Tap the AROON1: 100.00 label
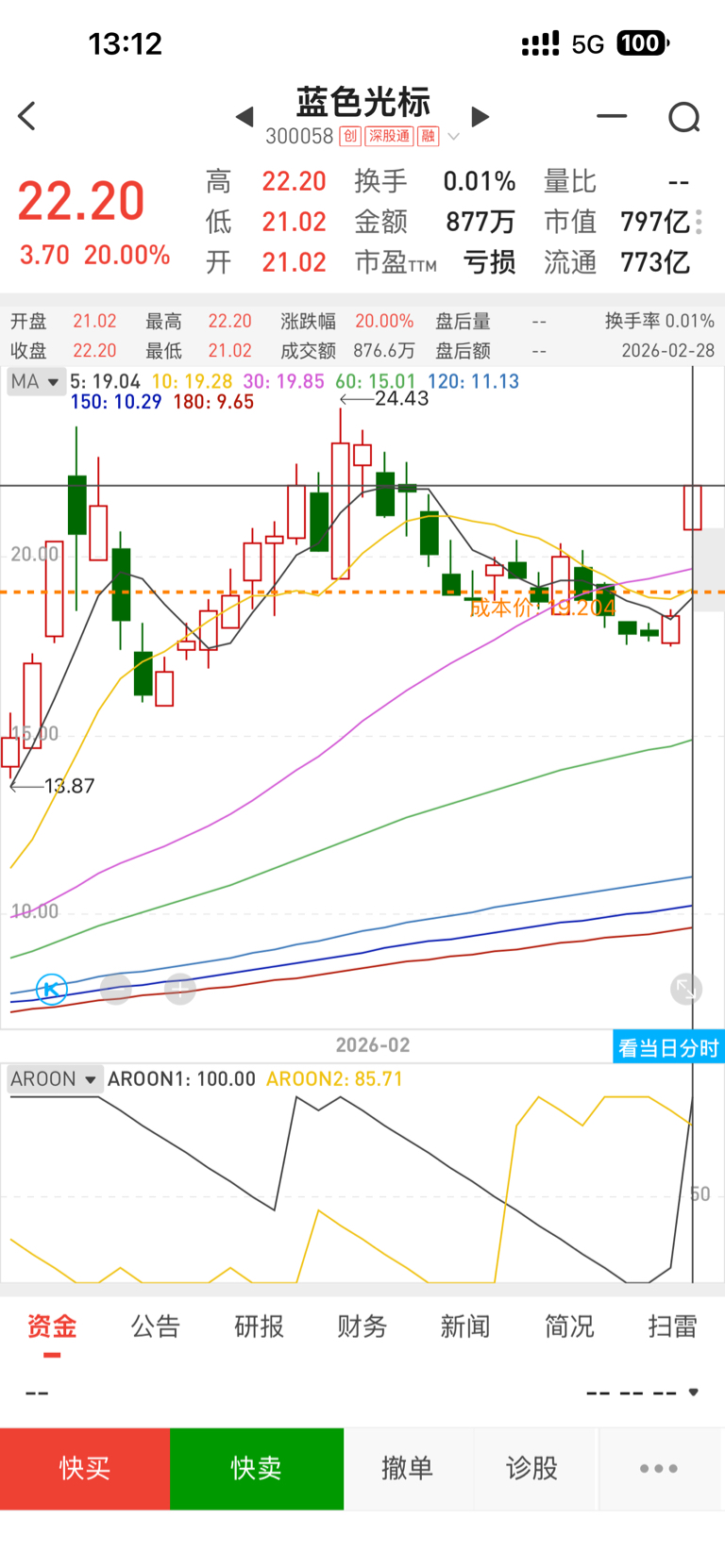This screenshot has width=725, height=1568. (181, 1078)
